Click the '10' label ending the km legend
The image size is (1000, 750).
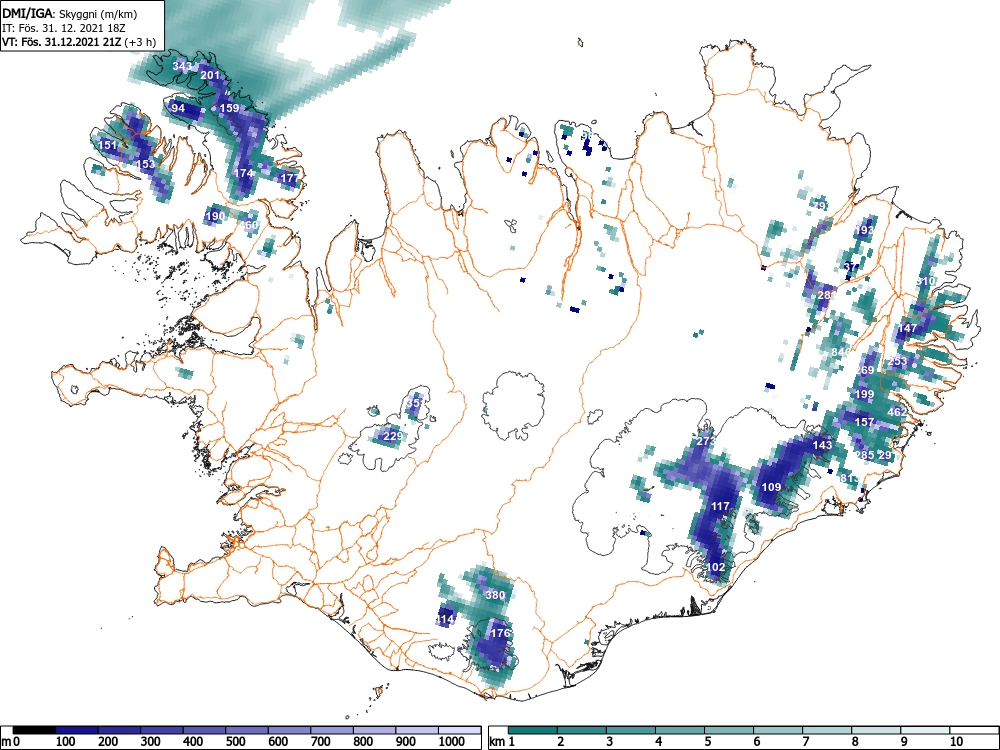(955, 742)
